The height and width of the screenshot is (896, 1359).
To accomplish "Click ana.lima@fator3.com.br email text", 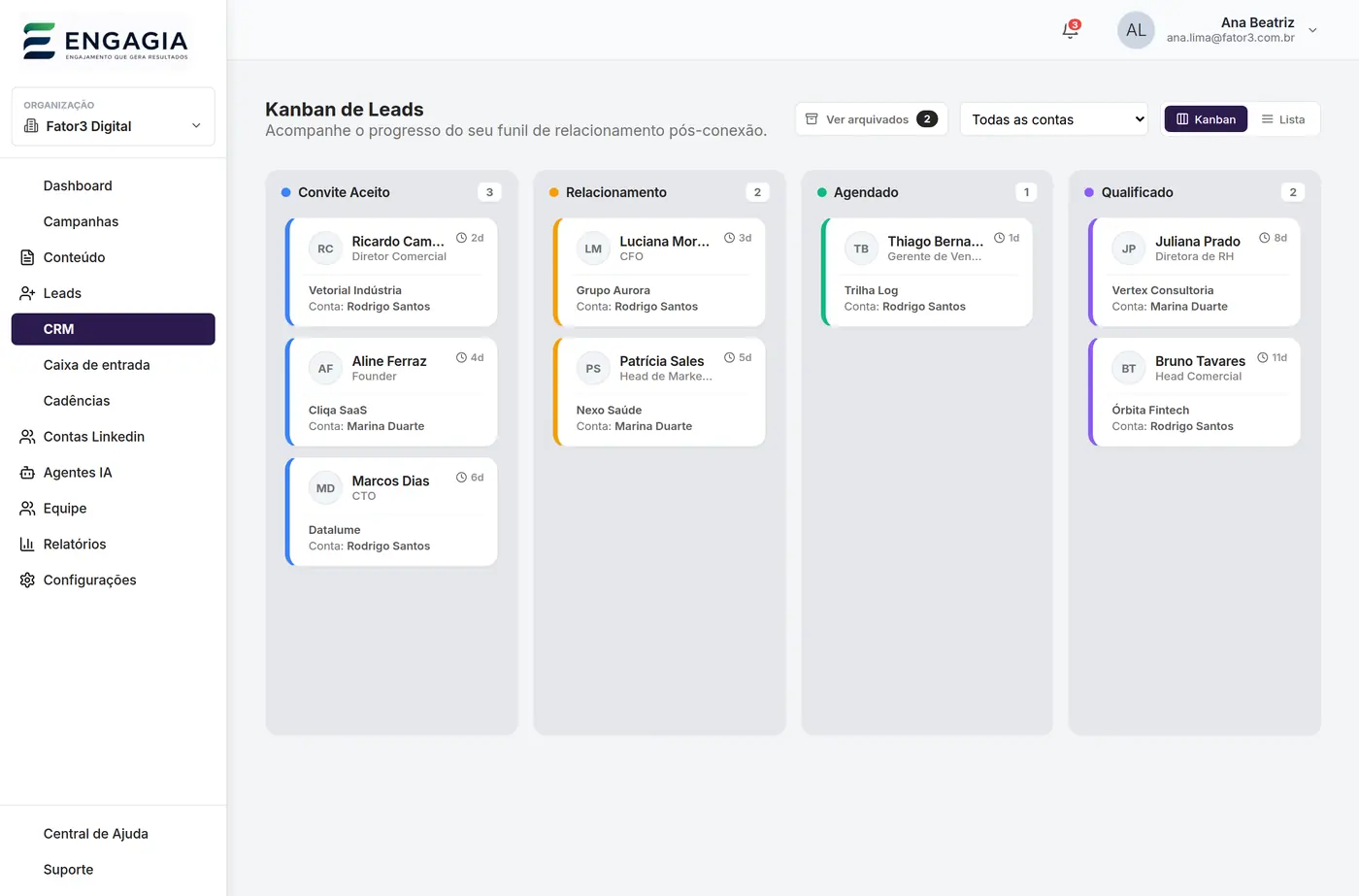I will click(1231, 38).
